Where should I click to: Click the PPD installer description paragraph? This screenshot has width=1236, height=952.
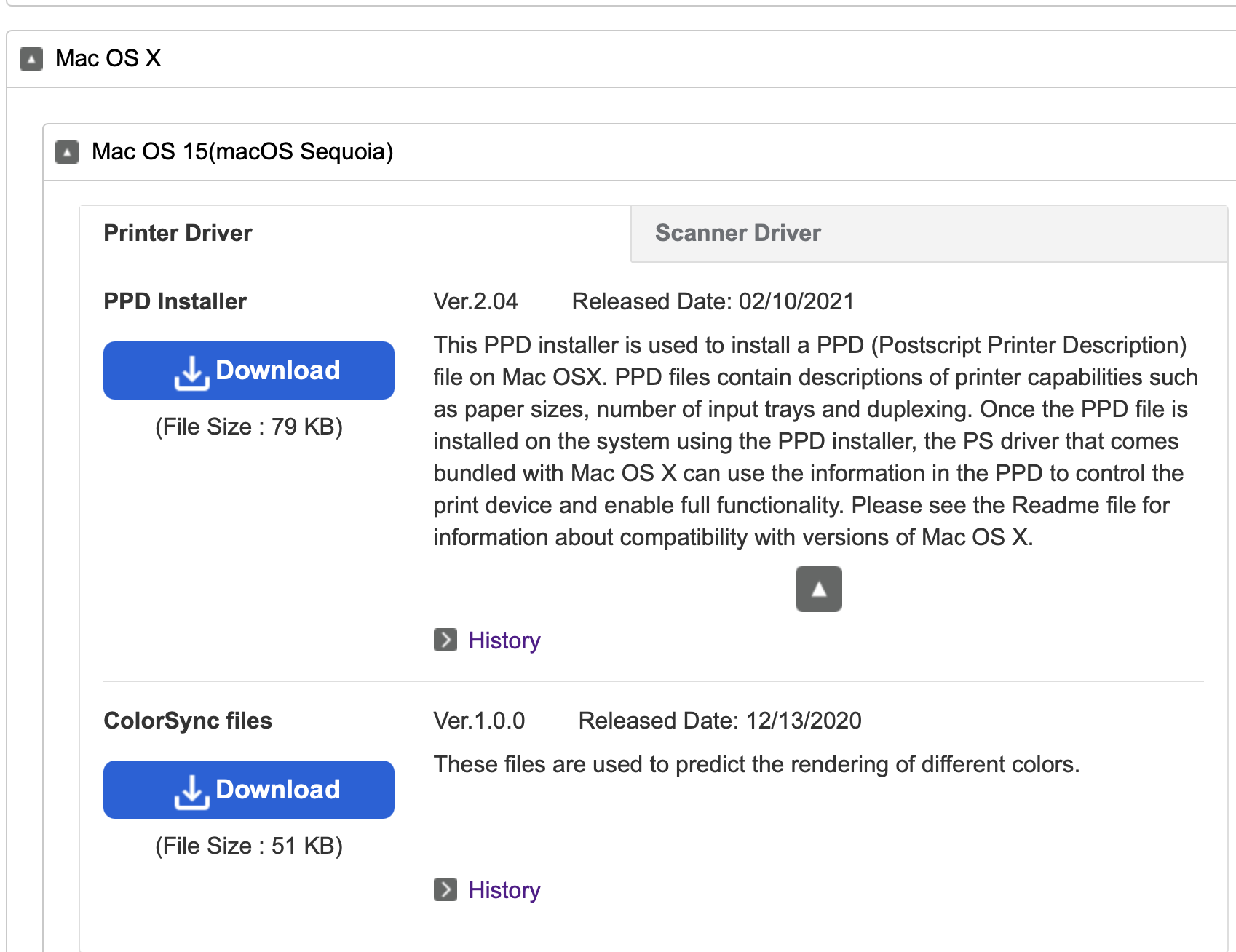pos(808,441)
